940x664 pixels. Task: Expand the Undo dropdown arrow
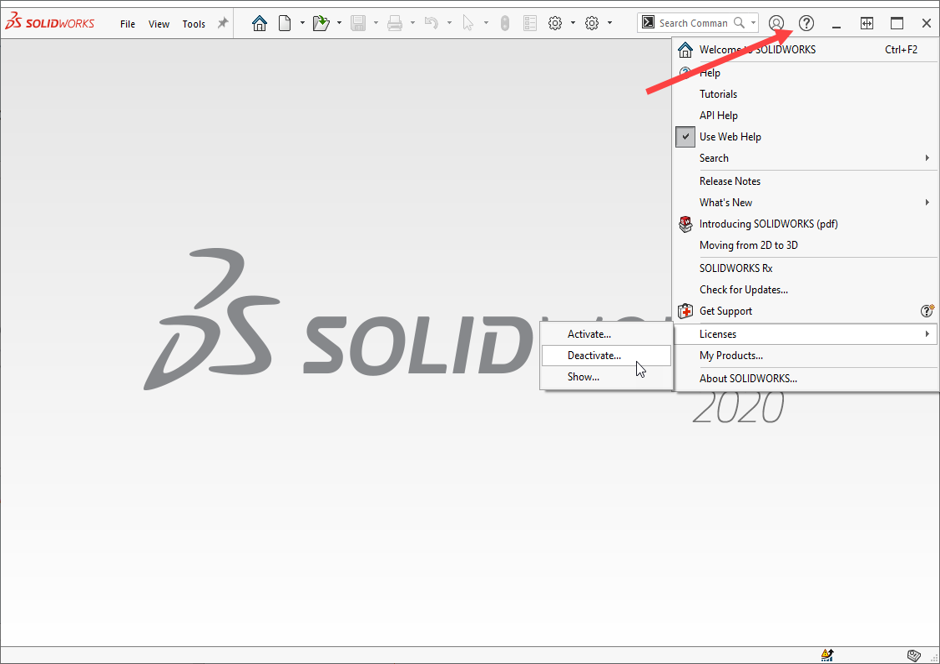click(449, 23)
